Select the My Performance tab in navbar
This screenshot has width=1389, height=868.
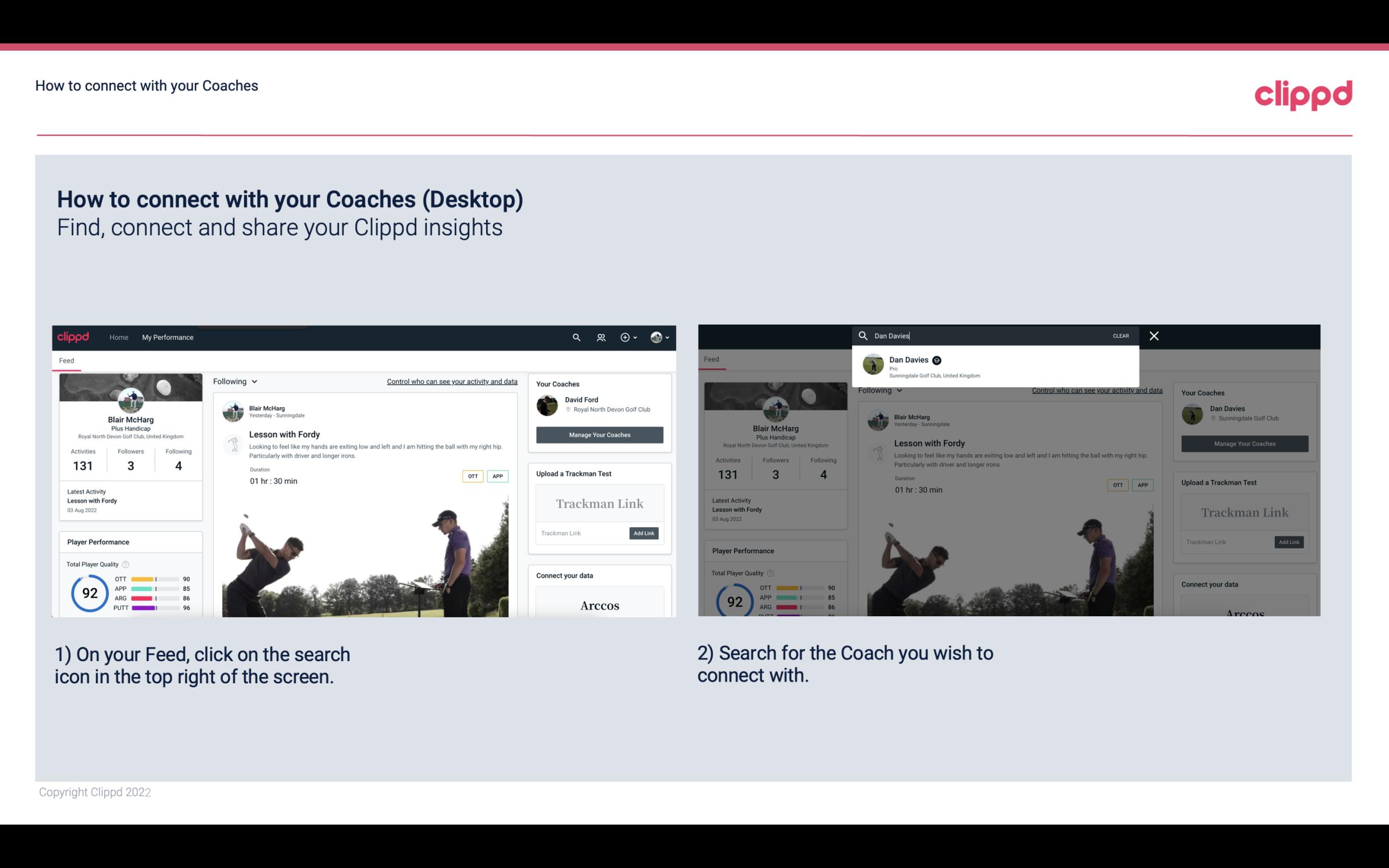coord(168,337)
